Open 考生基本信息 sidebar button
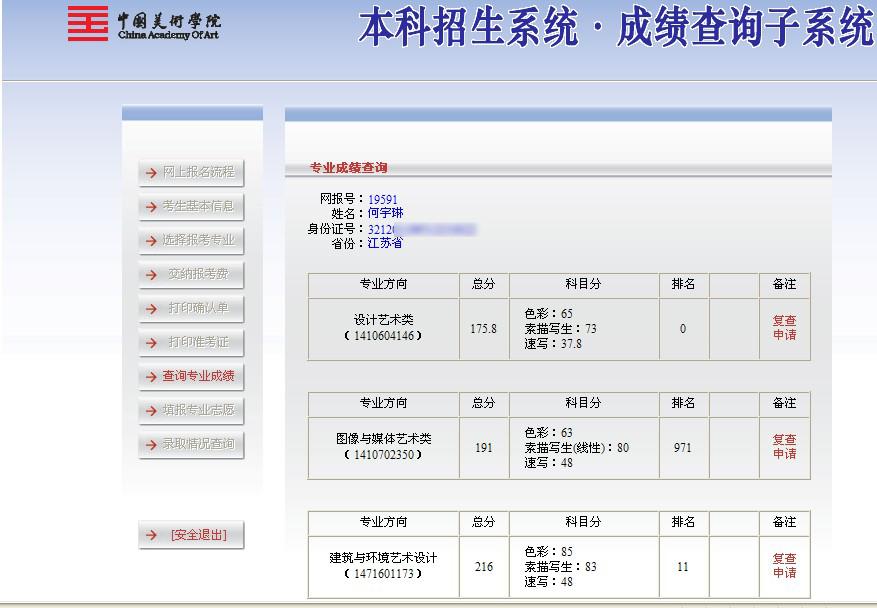Screen dimensions: 877x608 [x=191, y=207]
